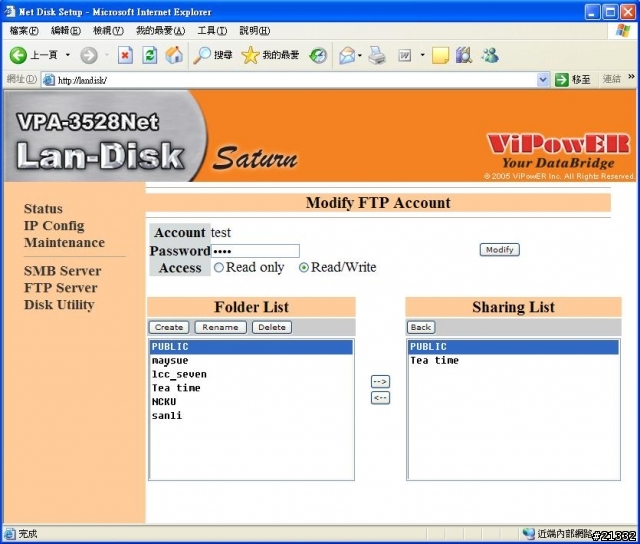Expand the Forward button history dropdown
Image resolution: width=640 pixels, height=544 pixels.
107,55
